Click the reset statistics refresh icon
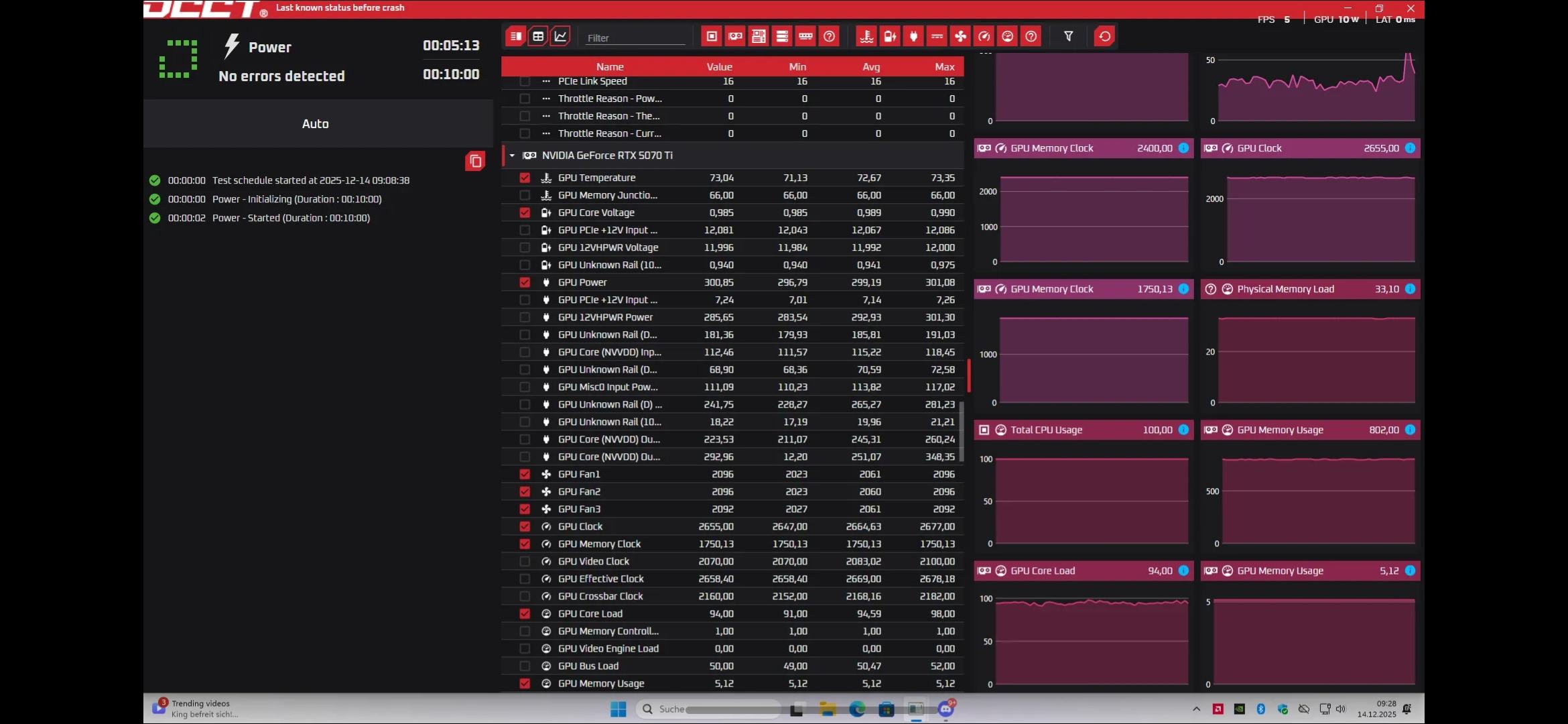Viewport: 1568px width, 724px height. click(1104, 36)
